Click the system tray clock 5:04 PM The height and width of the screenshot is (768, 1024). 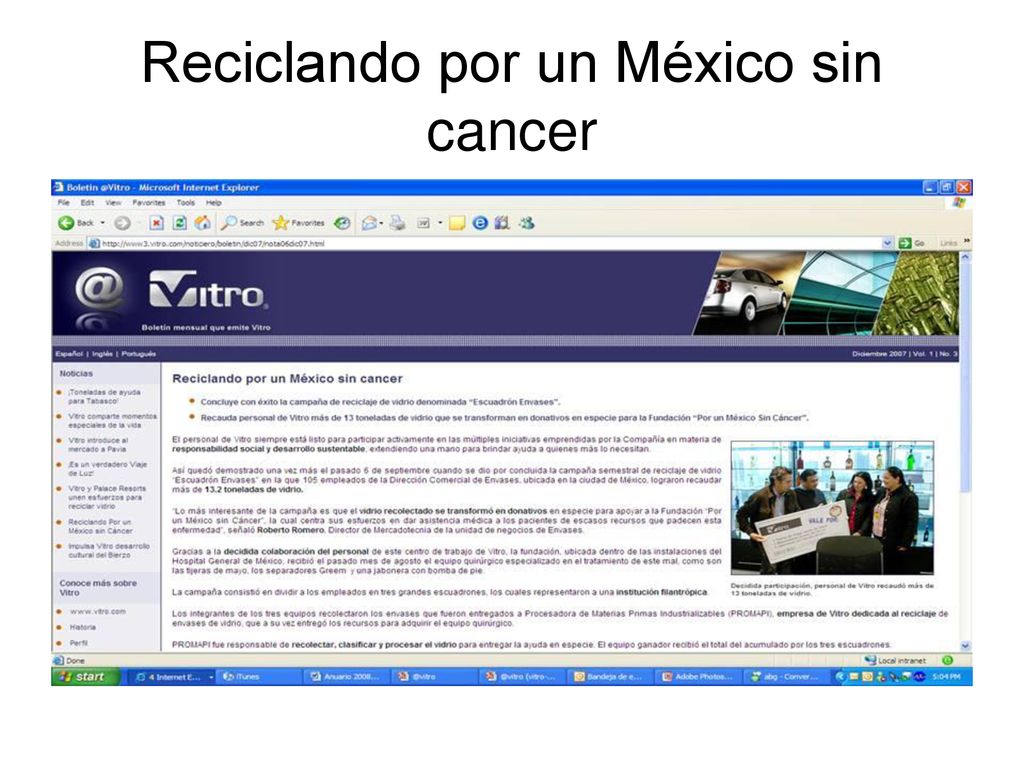(946, 677)
